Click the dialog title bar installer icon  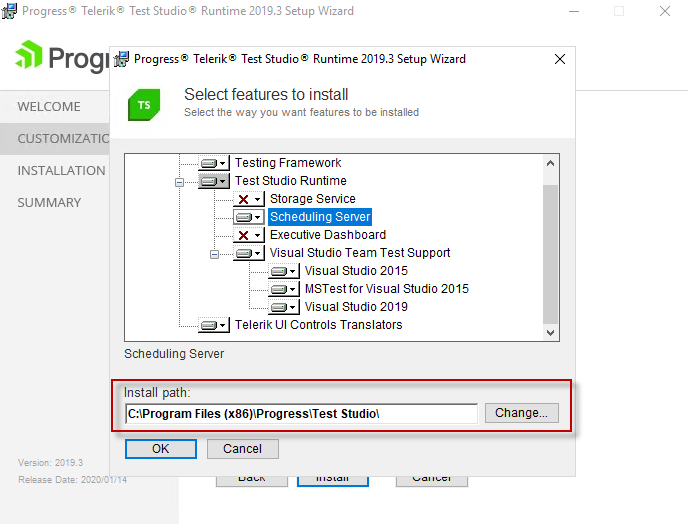tap(122, 59)
